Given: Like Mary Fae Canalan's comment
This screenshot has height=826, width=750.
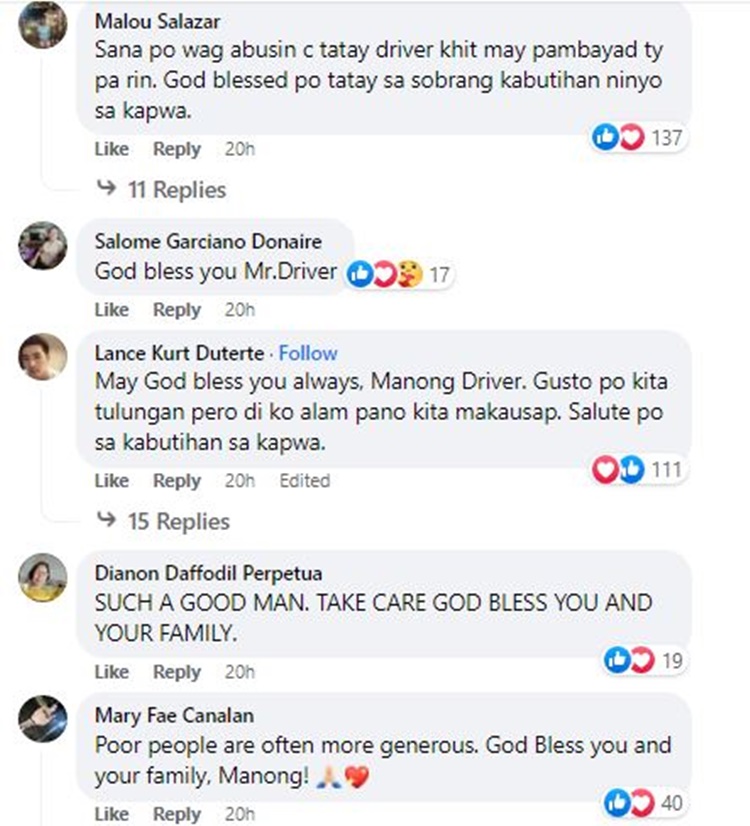Looking at the screenshot, I should tap(112, 814).
